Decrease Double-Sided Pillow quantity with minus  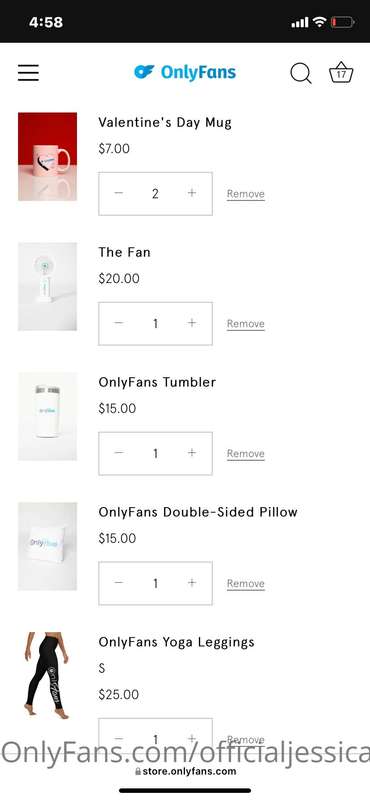pos(119,583)
